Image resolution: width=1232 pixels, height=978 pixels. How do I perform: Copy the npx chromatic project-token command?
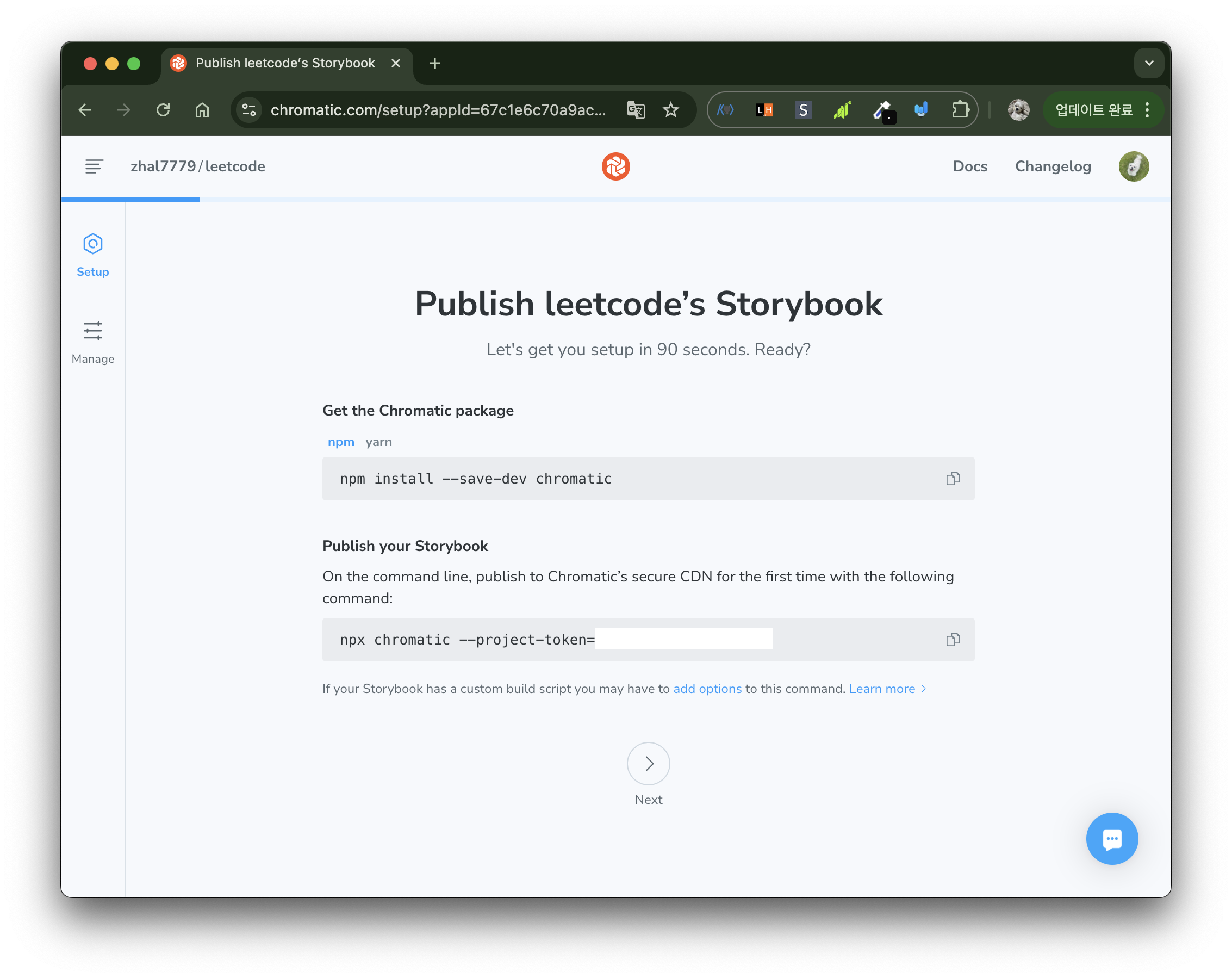[x=952, y=640]
